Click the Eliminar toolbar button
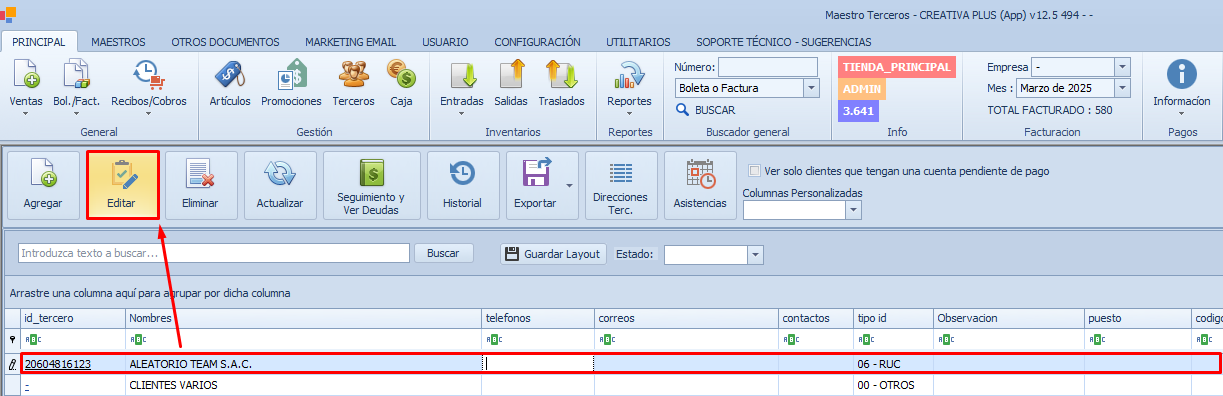1223x396 pixels. tap(201, 185)
